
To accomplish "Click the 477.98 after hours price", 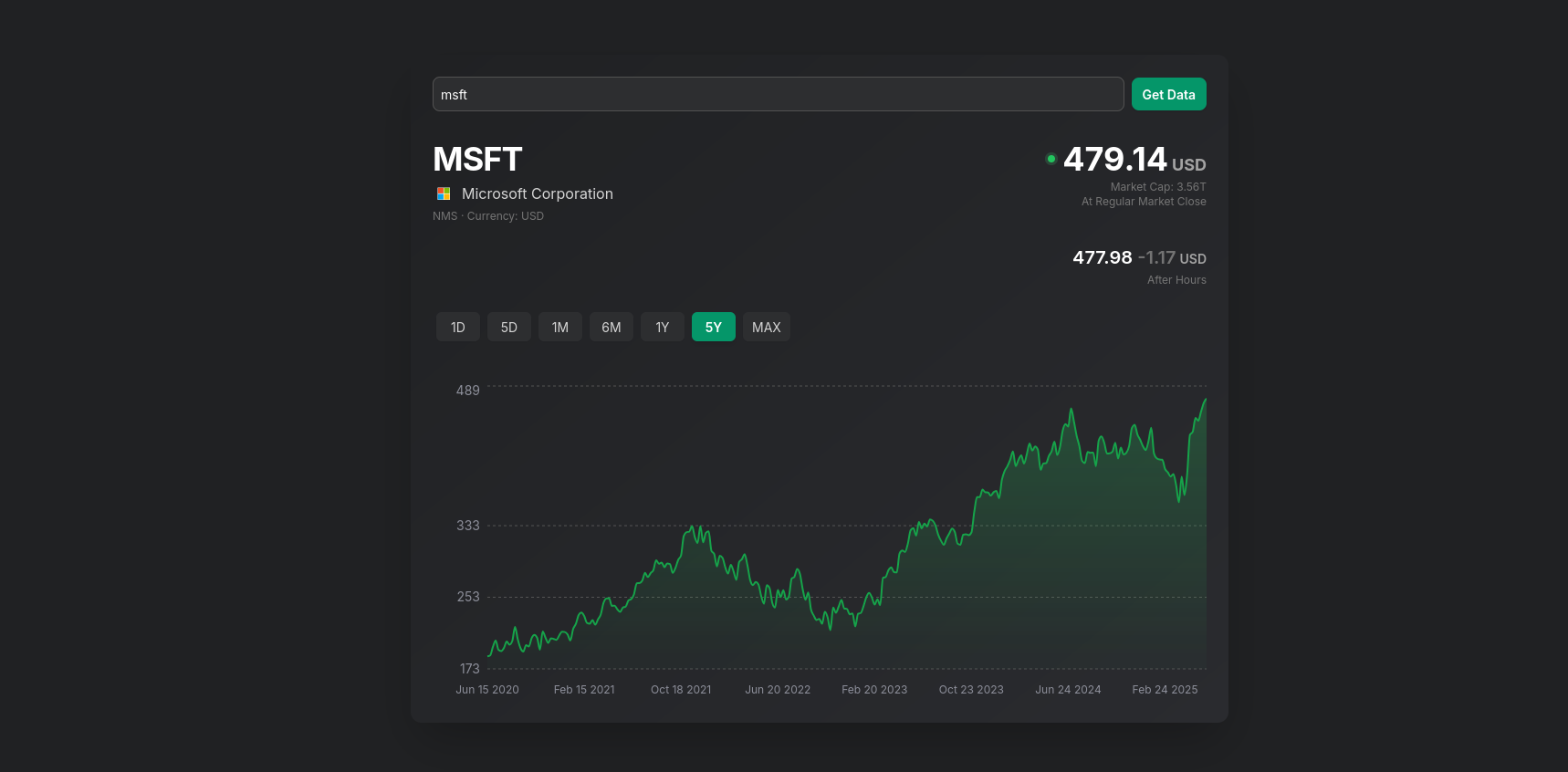I will click(x=1103, y=258).
